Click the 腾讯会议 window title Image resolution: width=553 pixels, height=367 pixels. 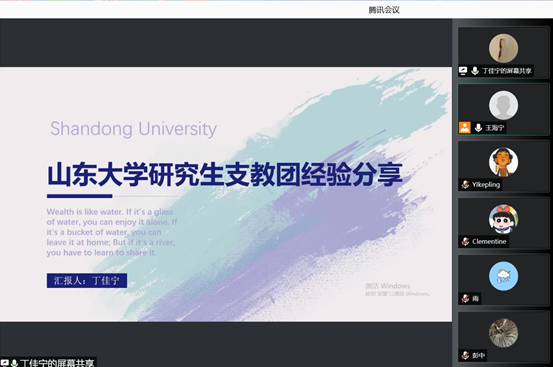coord(384,10)
